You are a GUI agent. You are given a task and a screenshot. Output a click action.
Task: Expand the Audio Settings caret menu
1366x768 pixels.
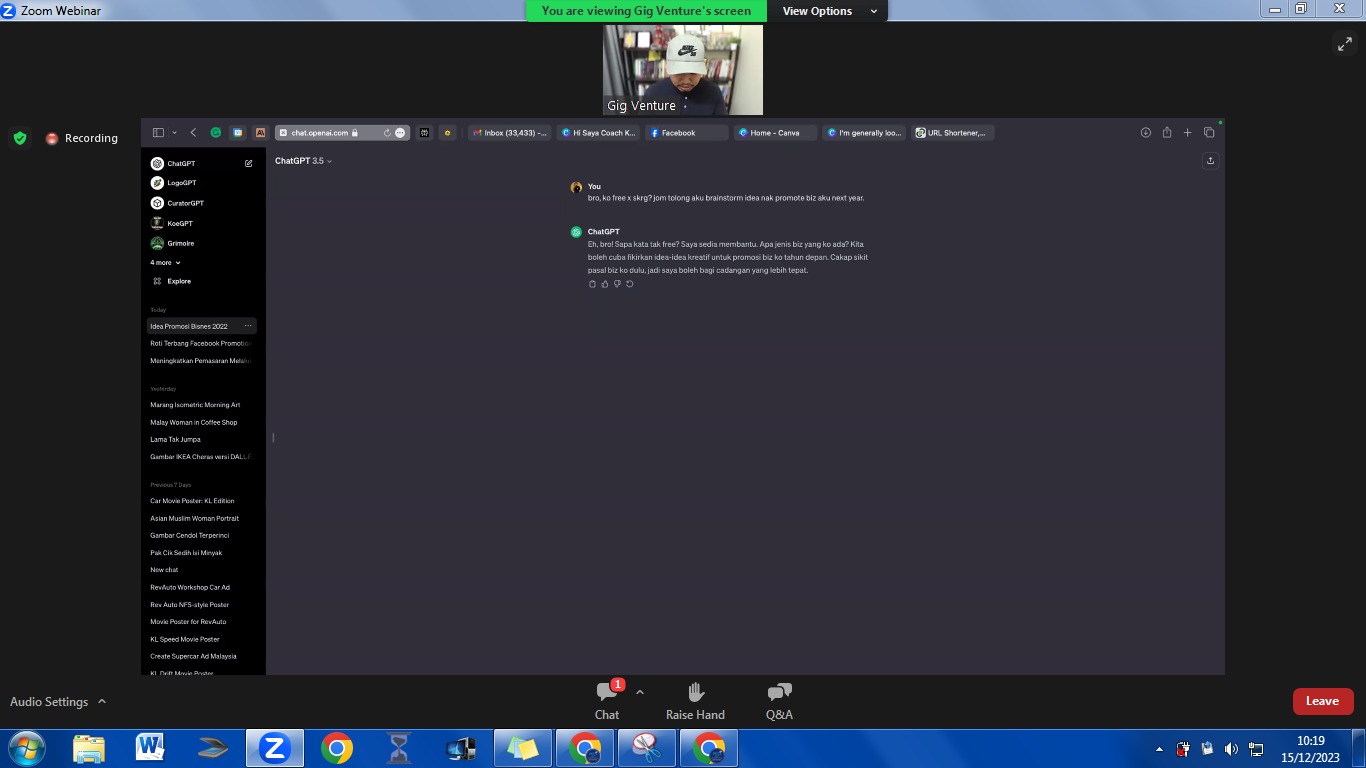click(x=102, y=702)
